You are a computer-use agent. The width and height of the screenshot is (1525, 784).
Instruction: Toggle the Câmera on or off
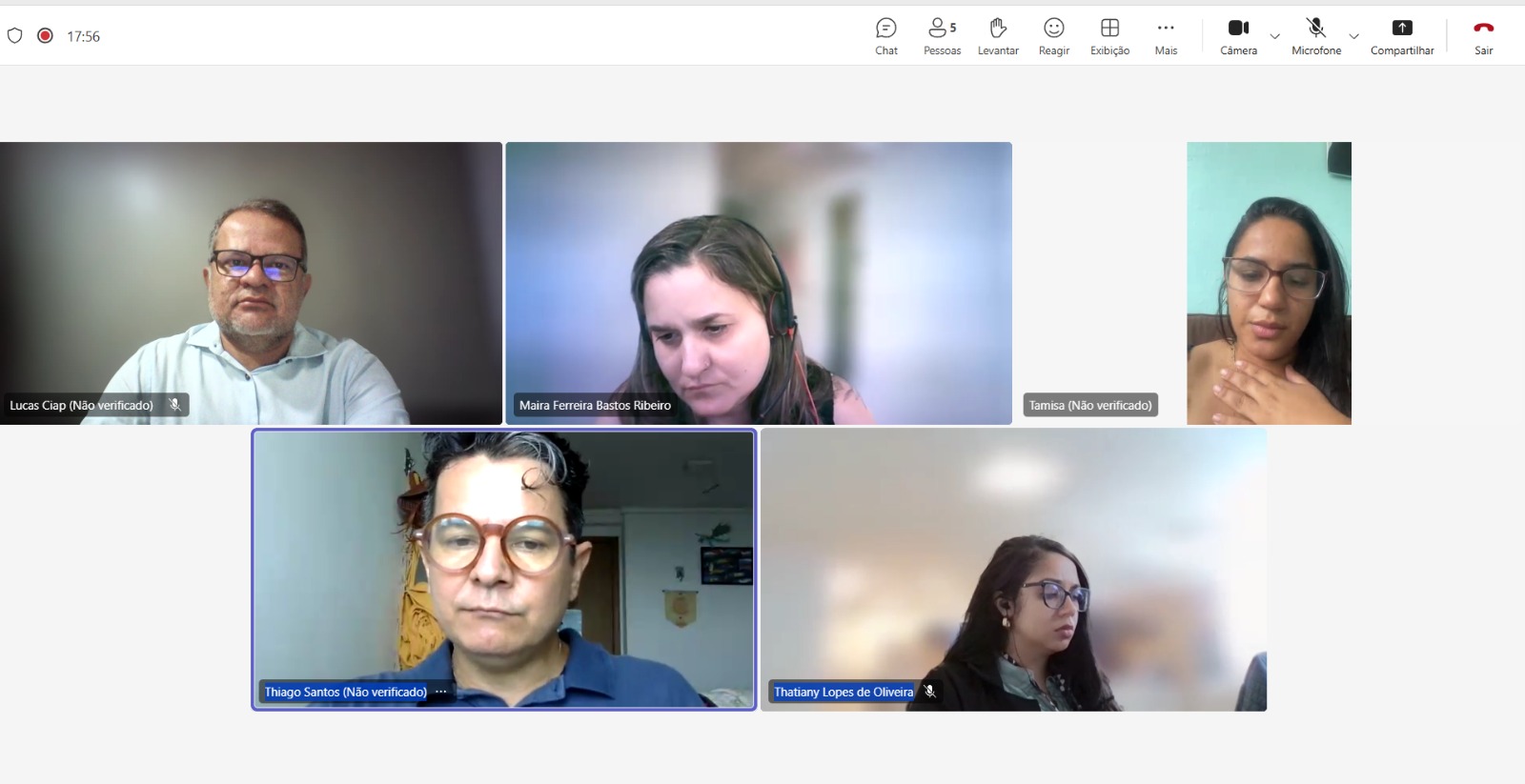[x=1238, y=36]
